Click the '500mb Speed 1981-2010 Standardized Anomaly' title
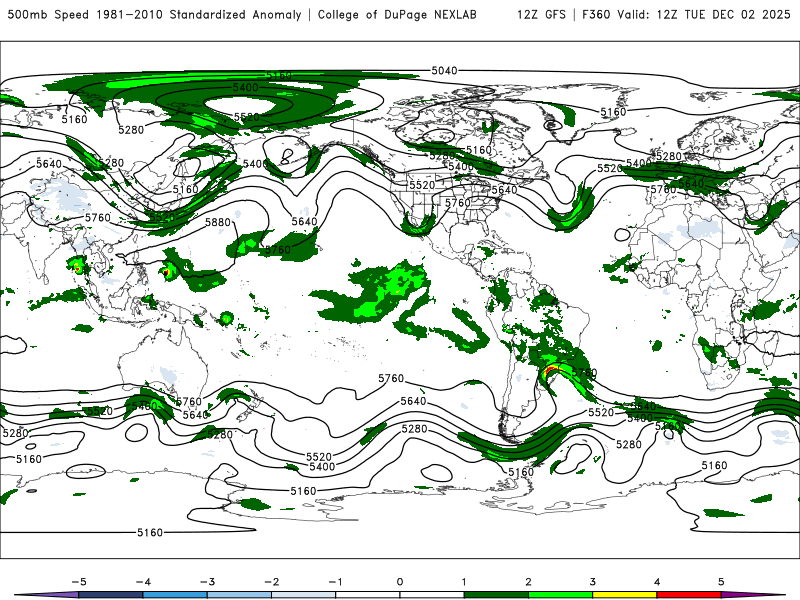Image resolution: width=800 pixels, height=600 pixels. [x=155, y=14]
